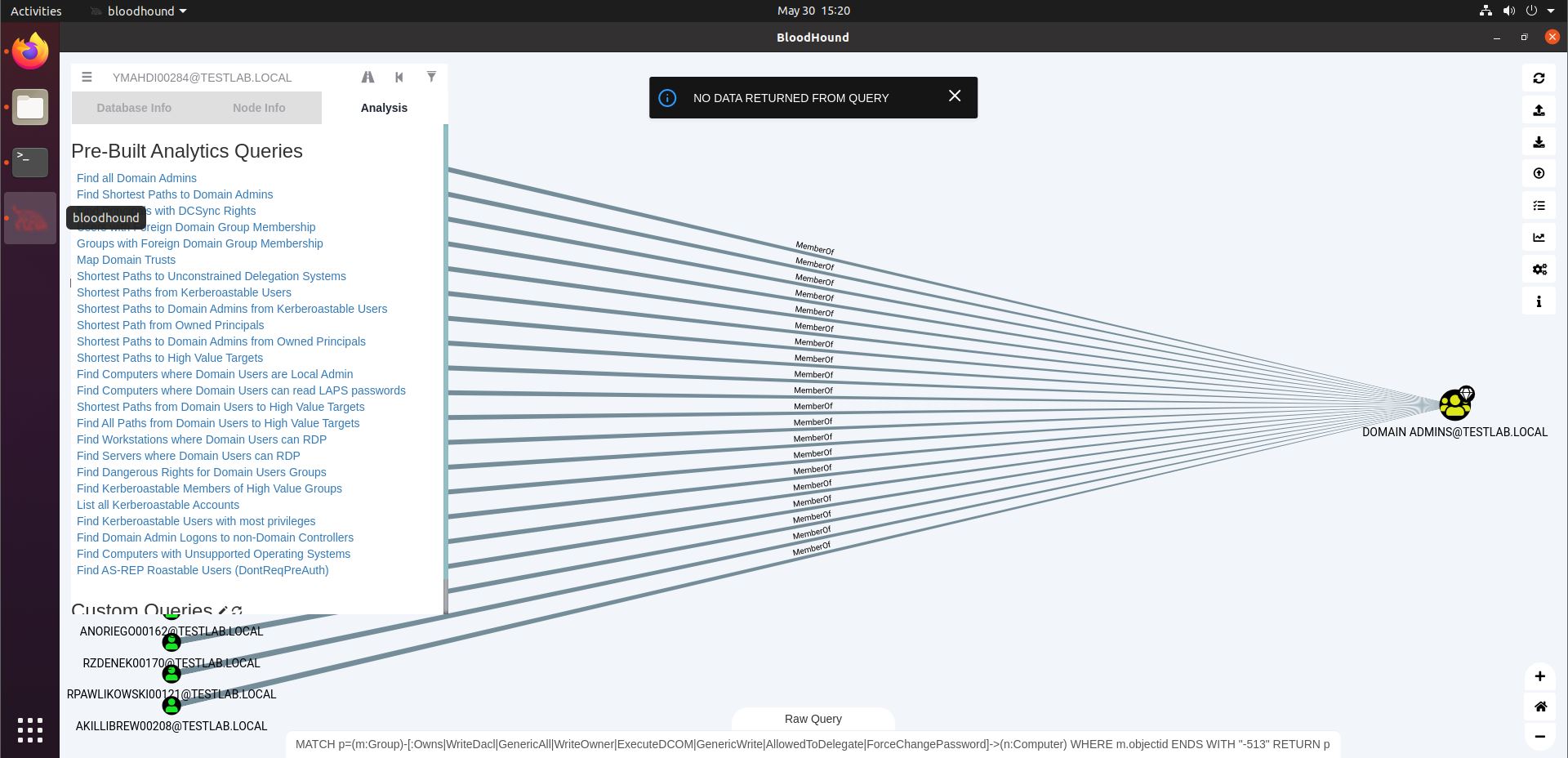This screenshot has width=1568, height=758.
Task: Dismiss the No Data Returned notification
Action: tap(955, 96)
